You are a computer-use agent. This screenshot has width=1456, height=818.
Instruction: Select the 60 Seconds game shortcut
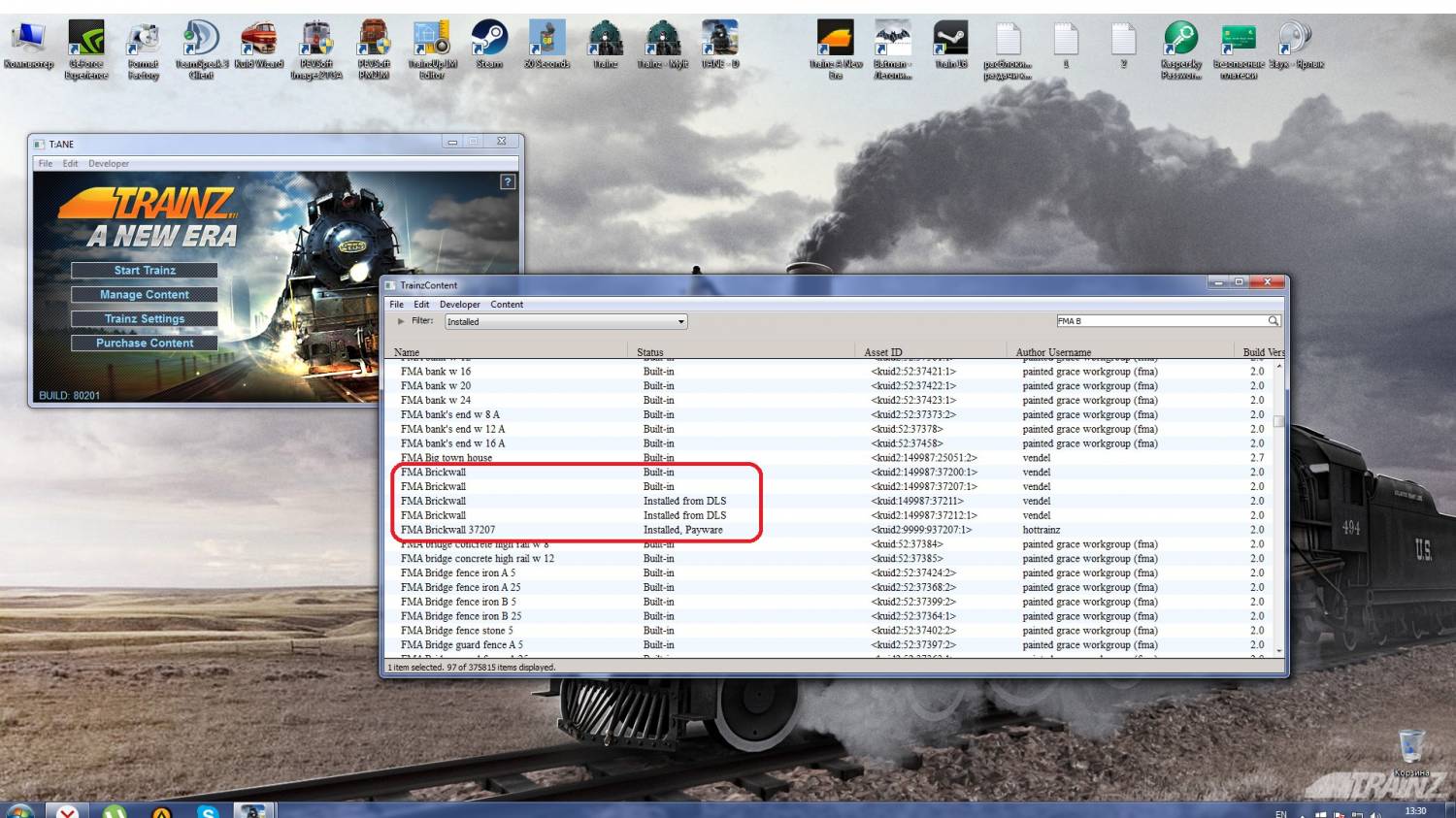point(546,46)
